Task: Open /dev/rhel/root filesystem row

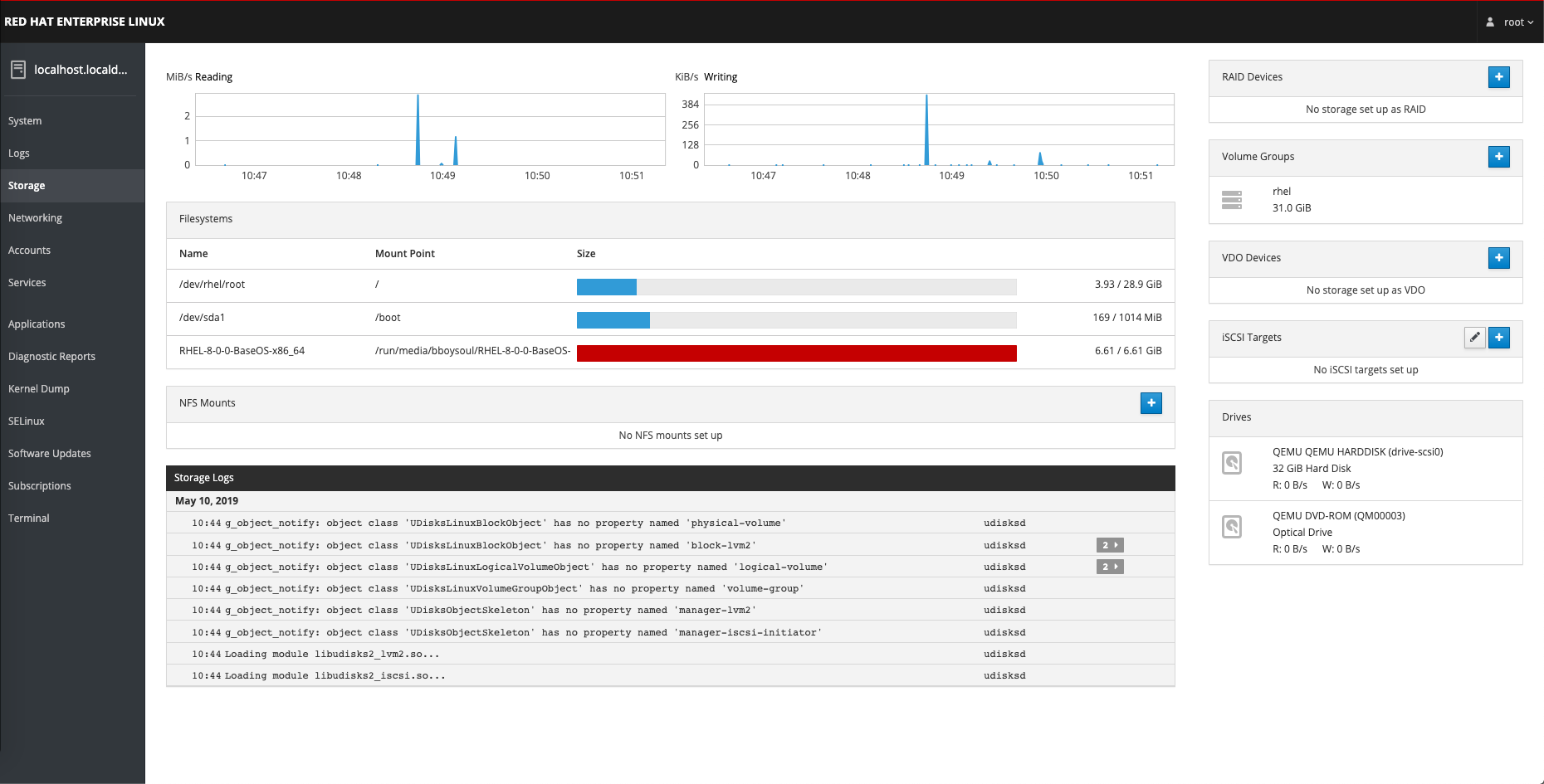Action: point(670,285)
